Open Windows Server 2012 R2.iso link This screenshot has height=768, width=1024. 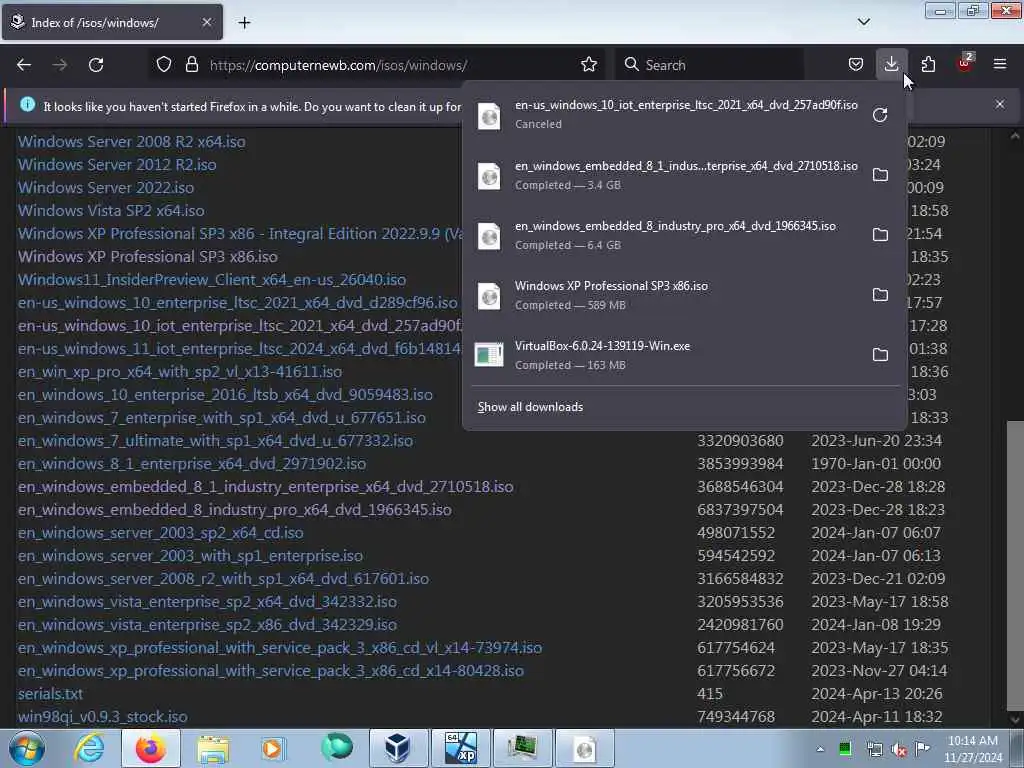point(117,165)
